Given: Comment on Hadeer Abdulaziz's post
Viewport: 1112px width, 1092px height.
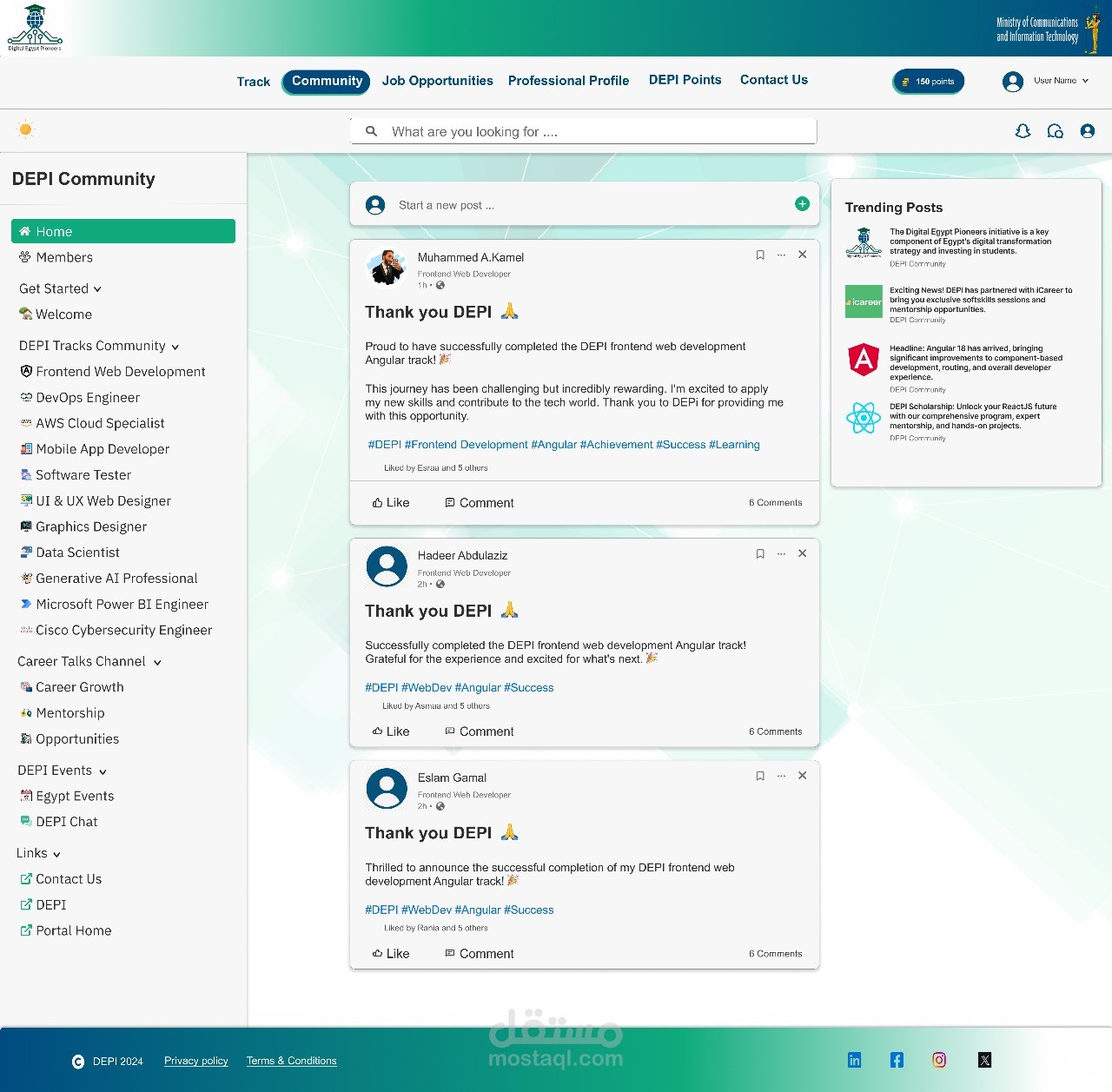Looking at the screenshot, I should (480, 731).
